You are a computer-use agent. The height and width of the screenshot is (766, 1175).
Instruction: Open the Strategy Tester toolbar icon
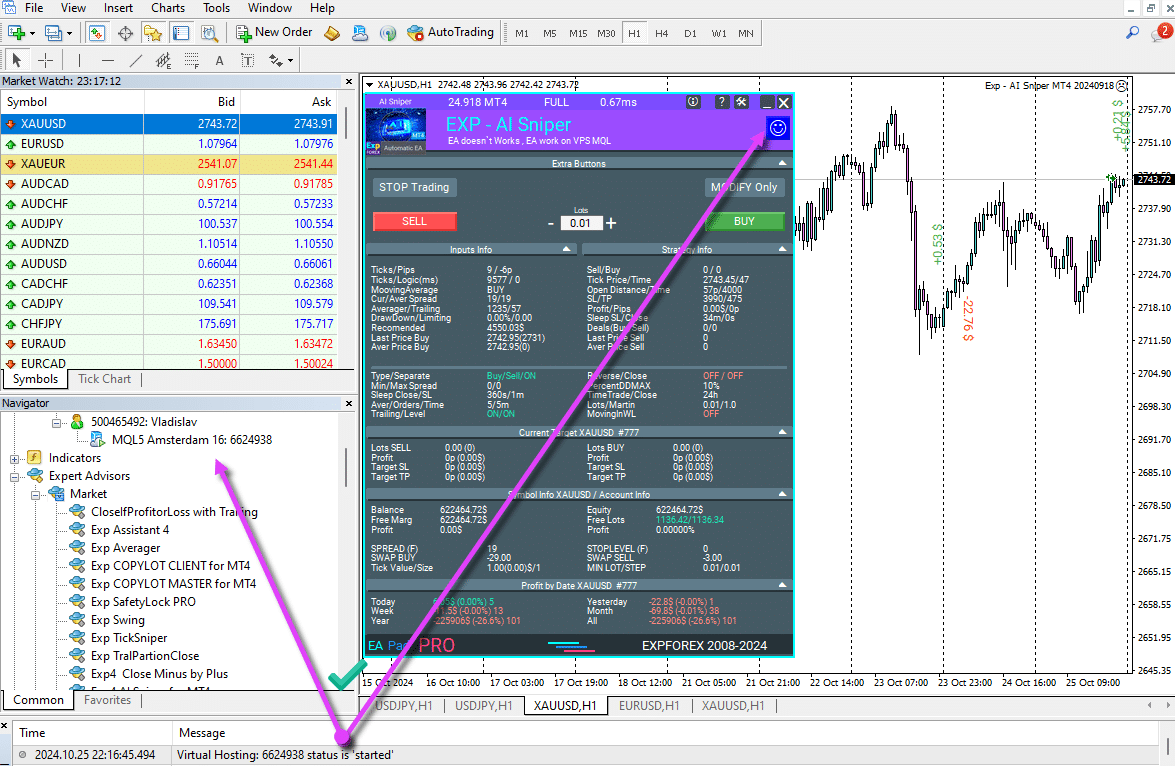tap(208, 33)
